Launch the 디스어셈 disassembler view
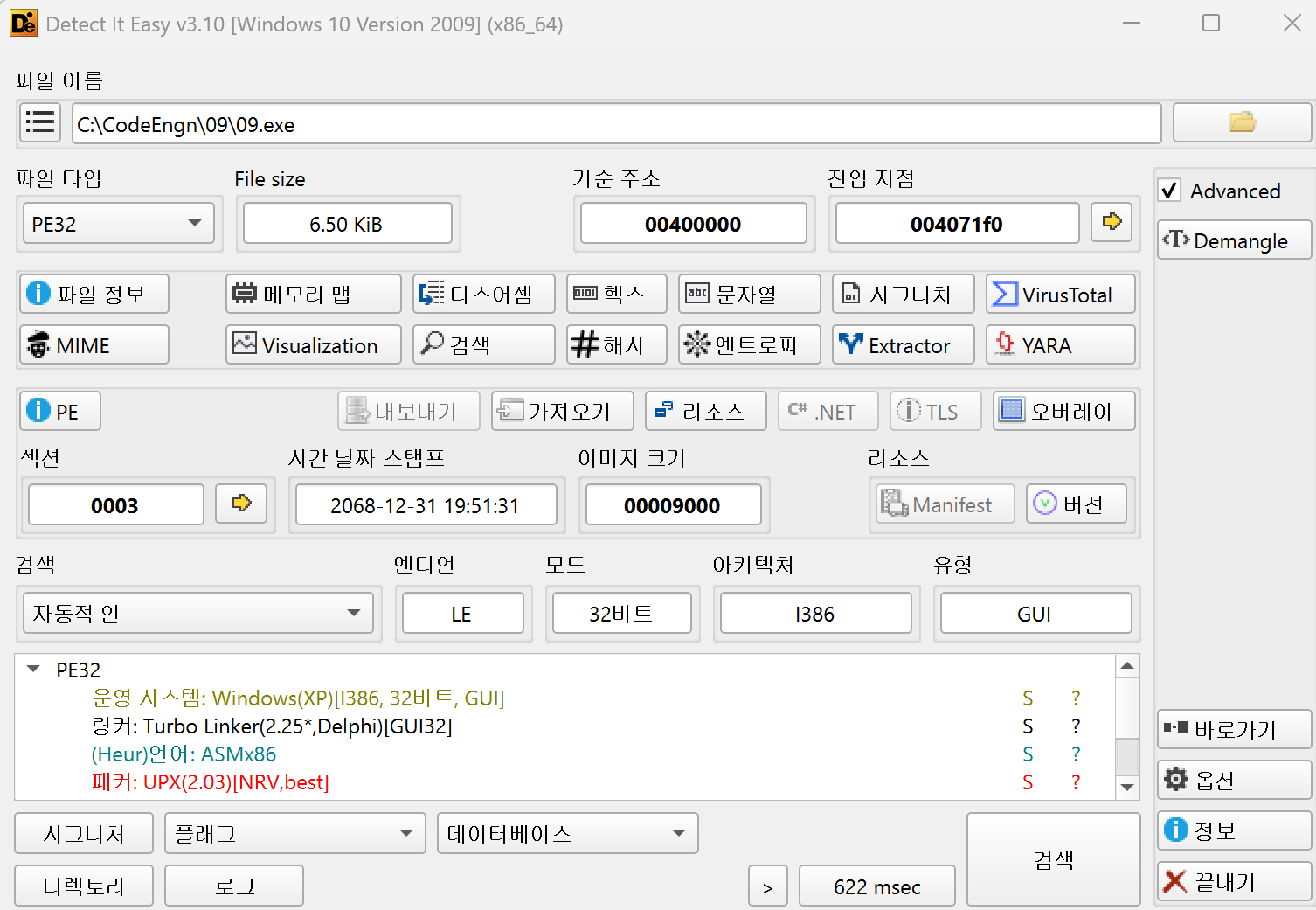 484,294
